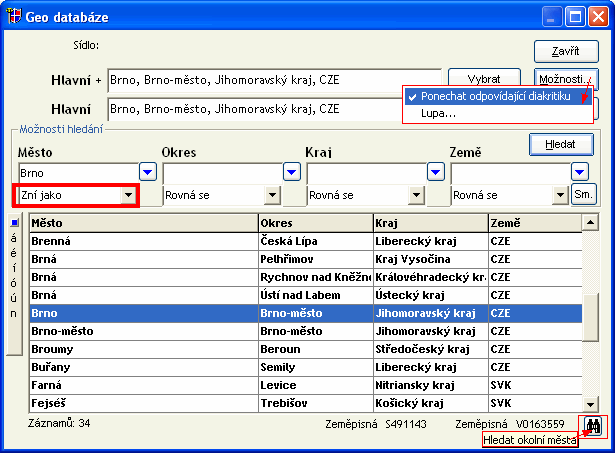This screenshot has width=615, height=453.
Task: Click the Beroun district cell
Action: pyautogui.click(x=316, y=349)
